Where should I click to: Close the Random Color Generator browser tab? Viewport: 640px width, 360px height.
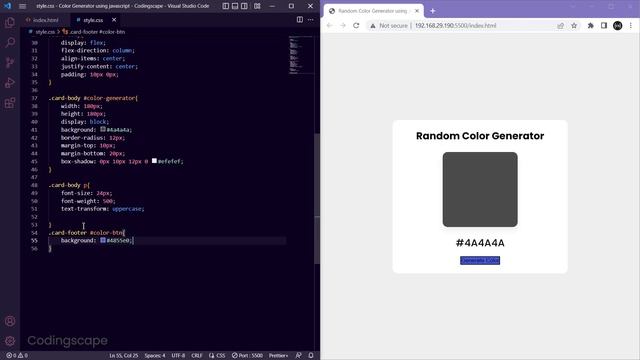click(x=417, y=11)
